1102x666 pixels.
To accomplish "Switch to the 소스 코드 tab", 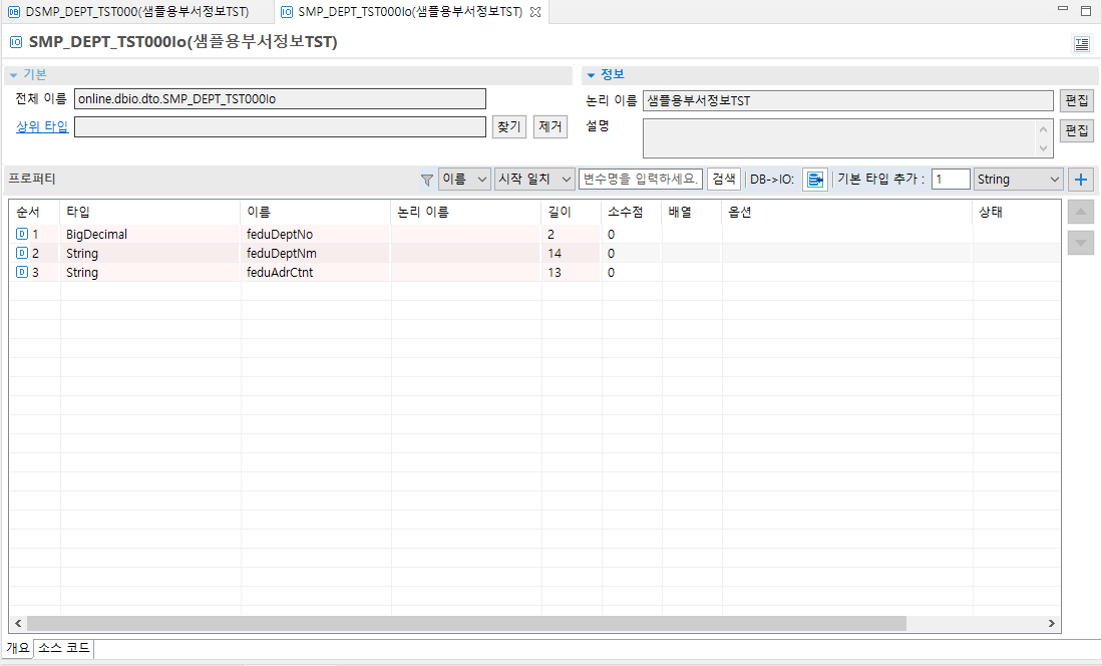I will [63, 649].
